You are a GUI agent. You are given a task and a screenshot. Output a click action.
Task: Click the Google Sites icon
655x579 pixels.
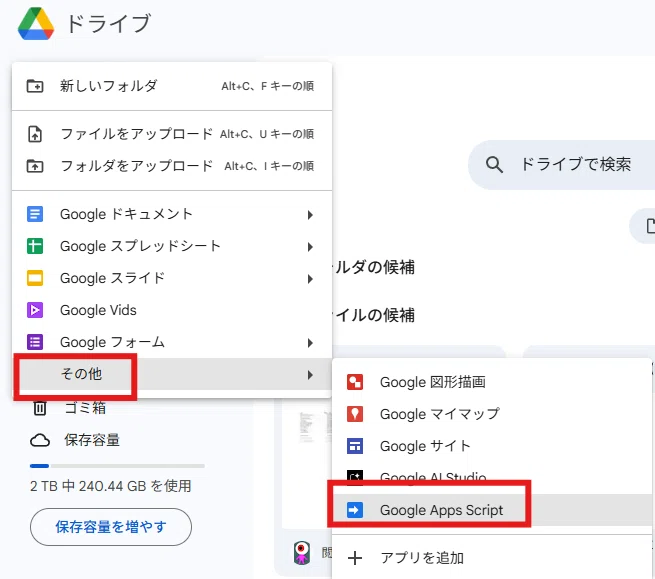pyautogui.click(x=355, y=446)
